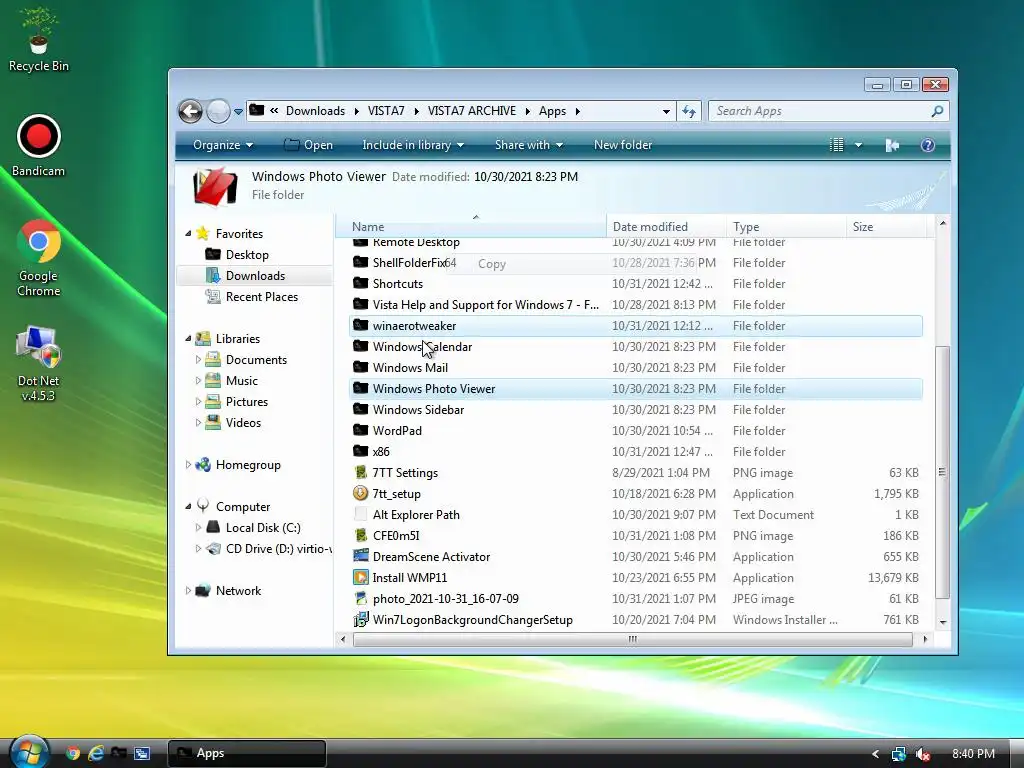Sort by the Name column header

coord(471,227)
